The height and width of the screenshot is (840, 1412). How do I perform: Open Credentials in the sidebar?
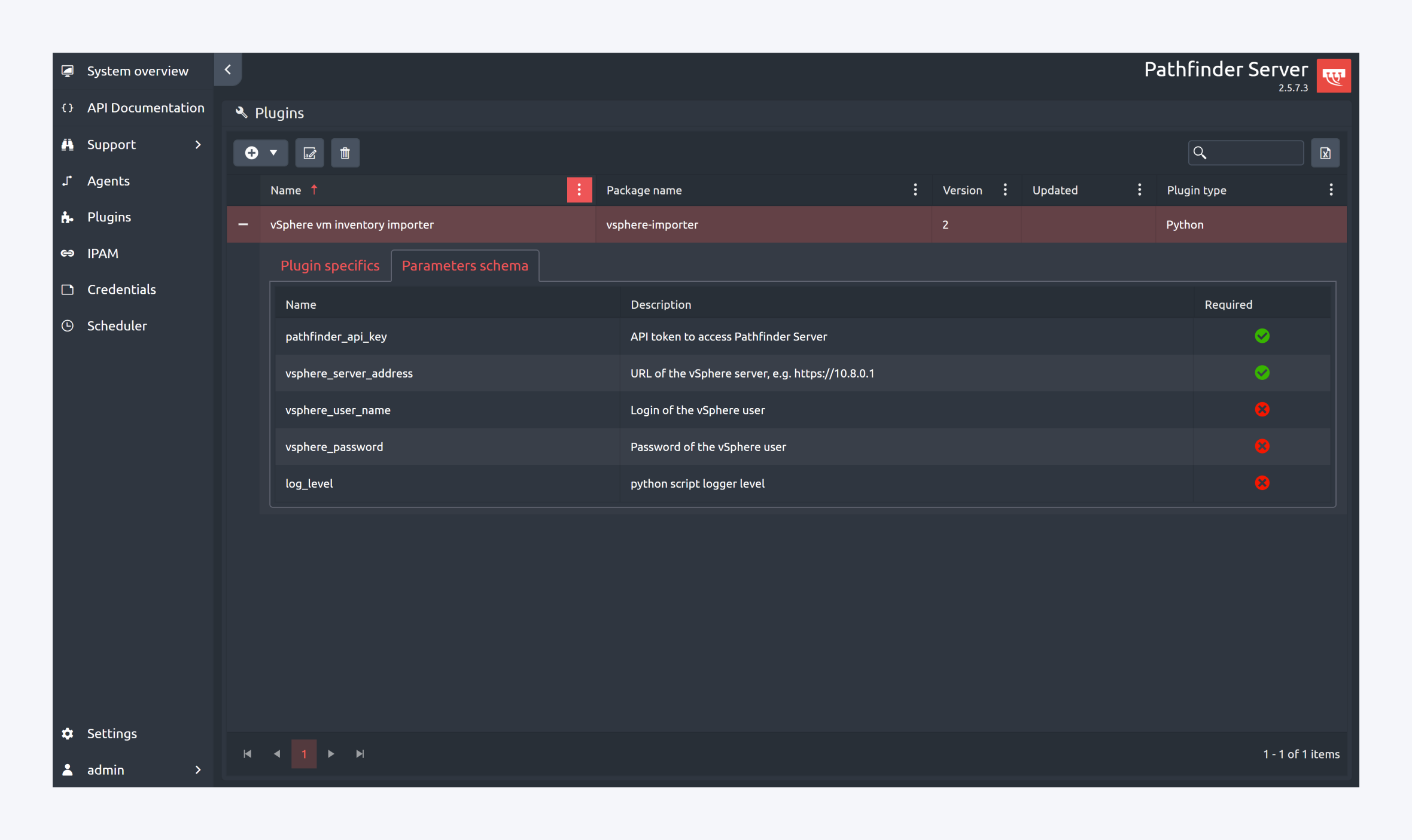[x=121, y=290]
